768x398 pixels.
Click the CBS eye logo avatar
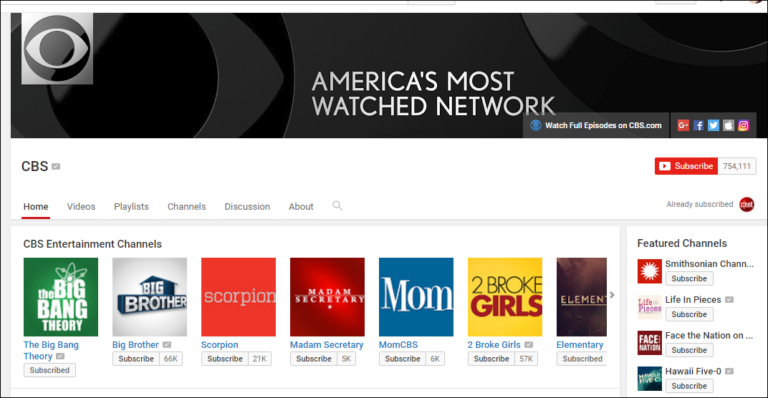click(57, 48)
